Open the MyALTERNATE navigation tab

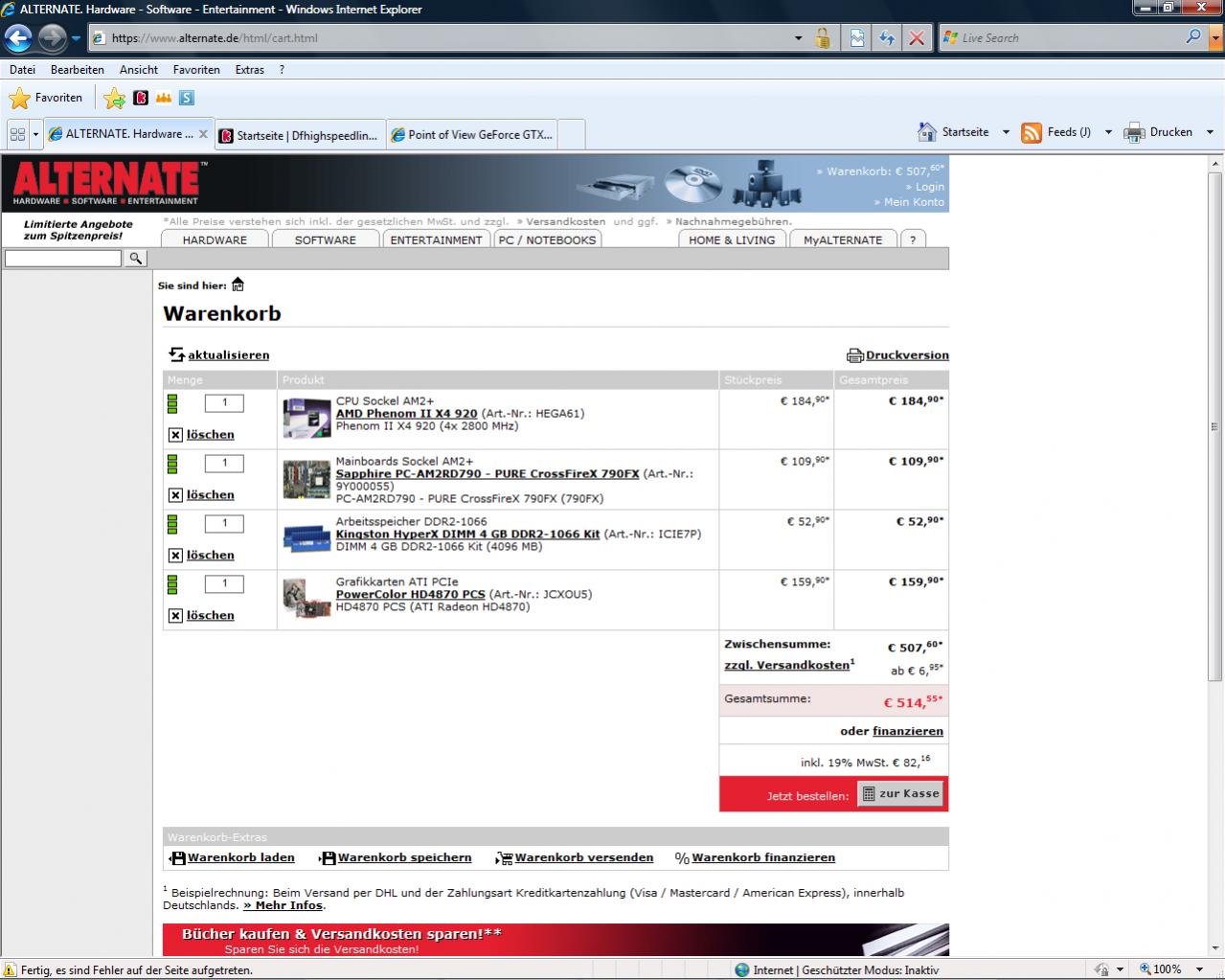pyautogui.click(x=843, y=239)
